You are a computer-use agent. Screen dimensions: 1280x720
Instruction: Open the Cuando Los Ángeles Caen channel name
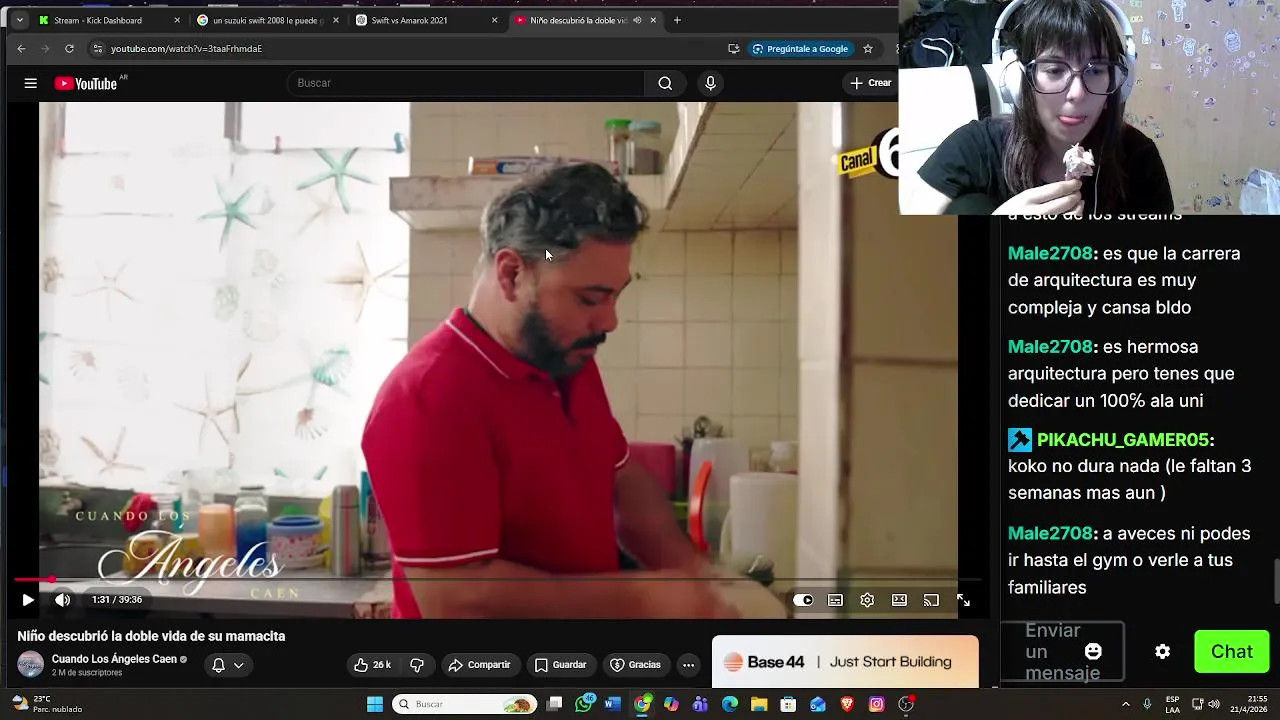click(x=114, y=659)
